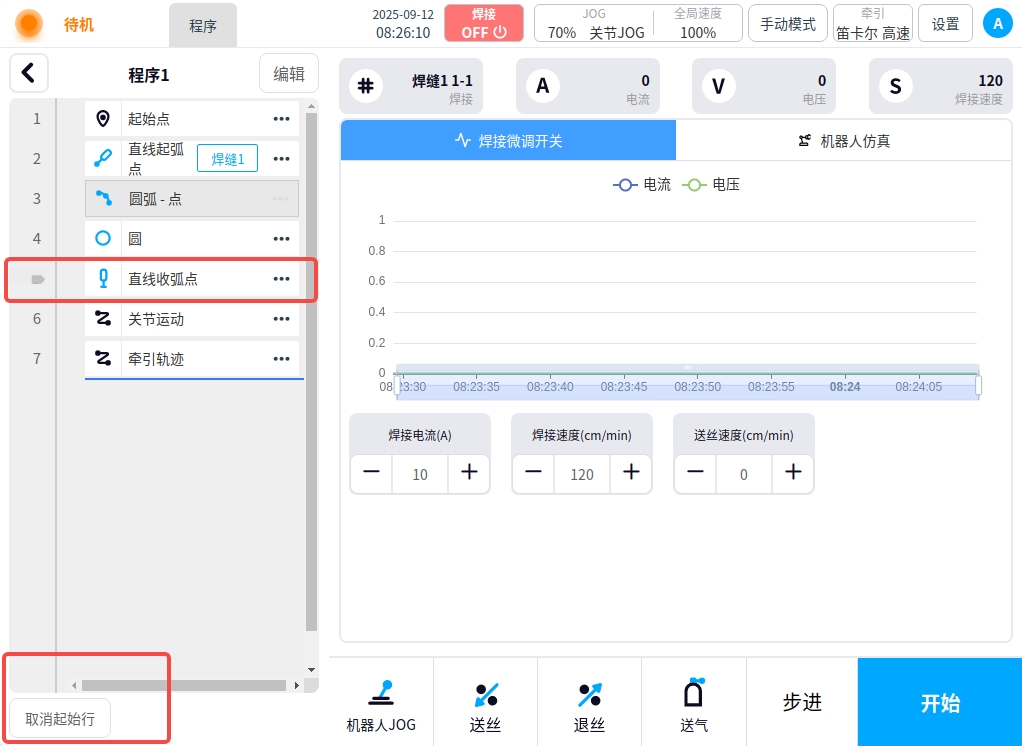Screen dimensions: 1022x746
Task: Click the user avatar 'A' icon
Action: click(997, 23)
